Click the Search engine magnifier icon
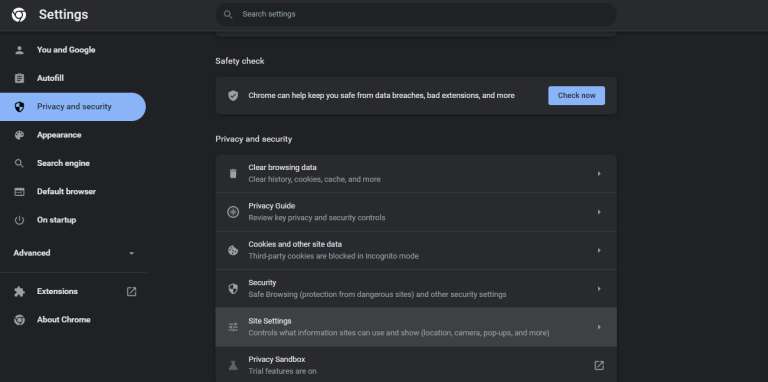 tap(19, 164)
